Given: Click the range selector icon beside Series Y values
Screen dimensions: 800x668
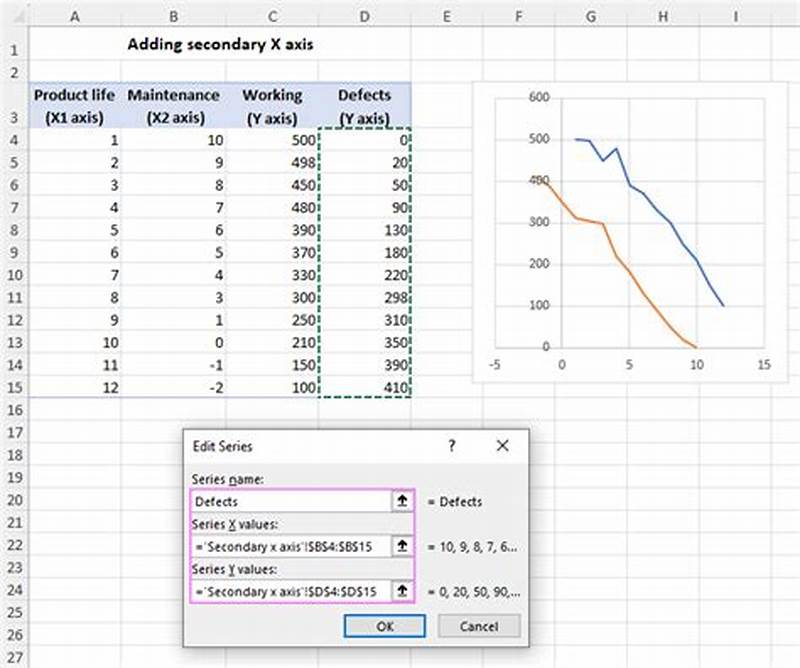Looking at the screenshot, I should [403, 589].
